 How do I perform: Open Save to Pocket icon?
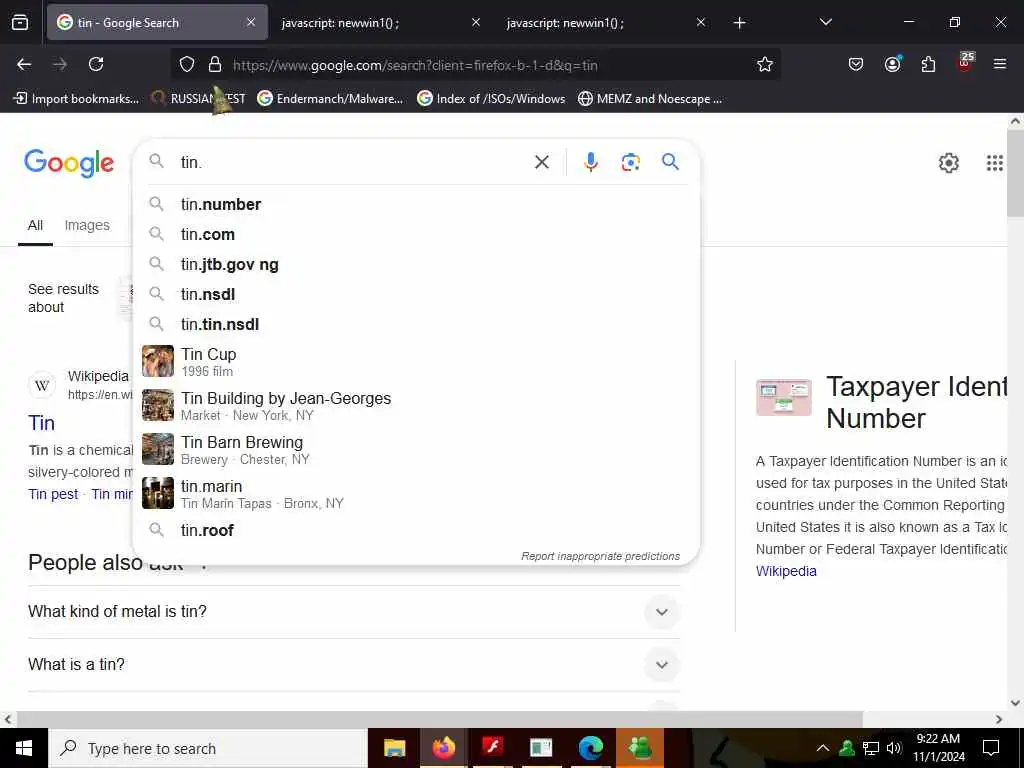coord(856,64)
